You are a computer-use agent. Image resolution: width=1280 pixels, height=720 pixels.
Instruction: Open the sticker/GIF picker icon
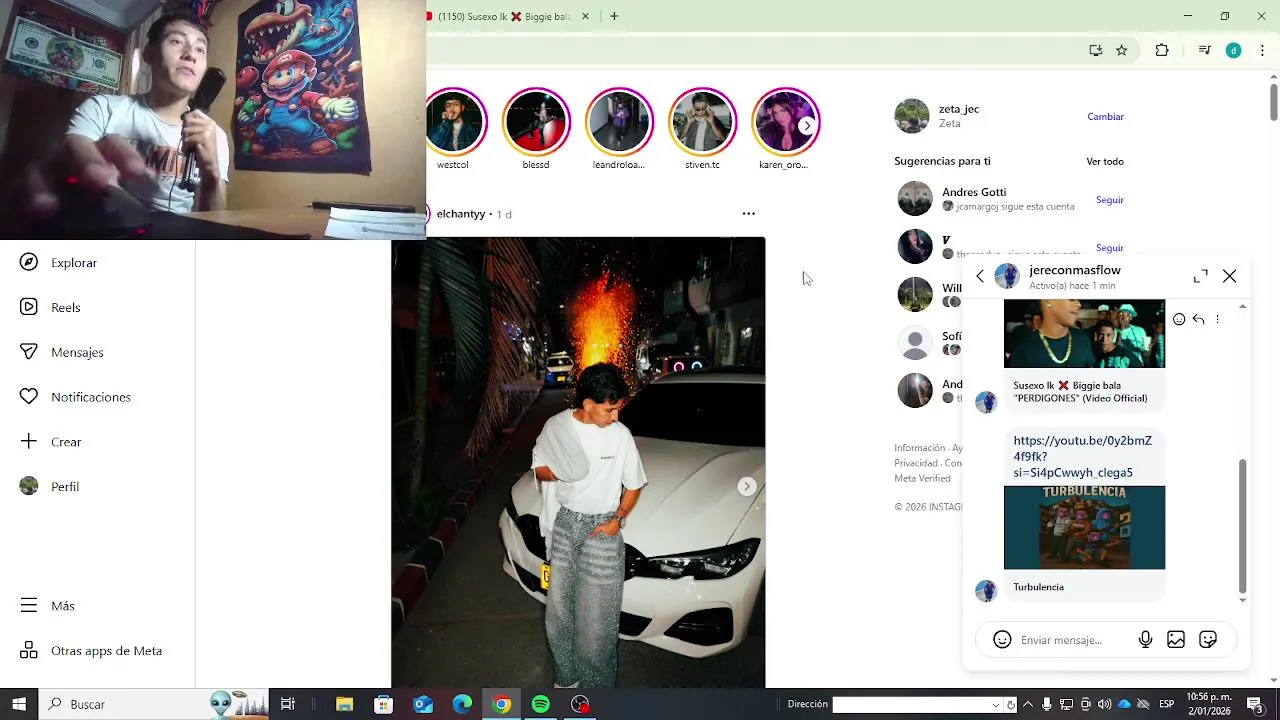[1208, 640]
